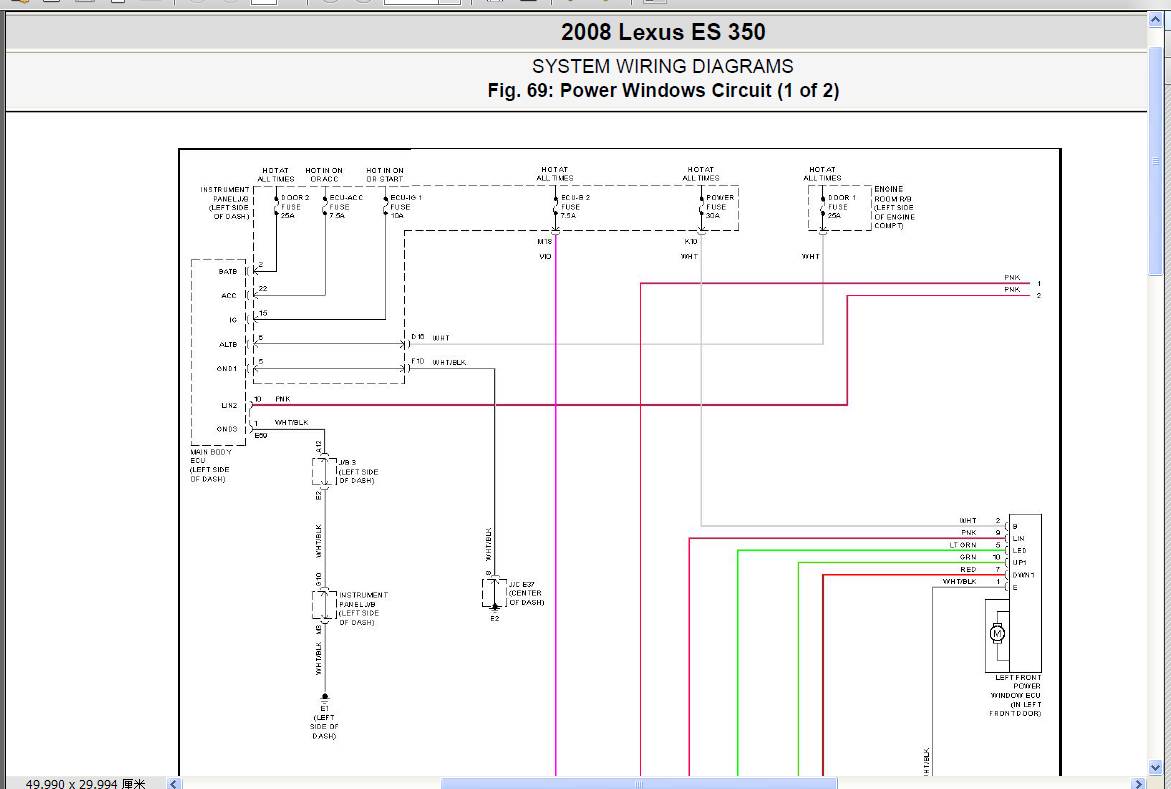Screen dimensions: 1171x789
Task: Click the 'SYSTEM WIRING DIAGRAMS' title text
Action: 662,66
